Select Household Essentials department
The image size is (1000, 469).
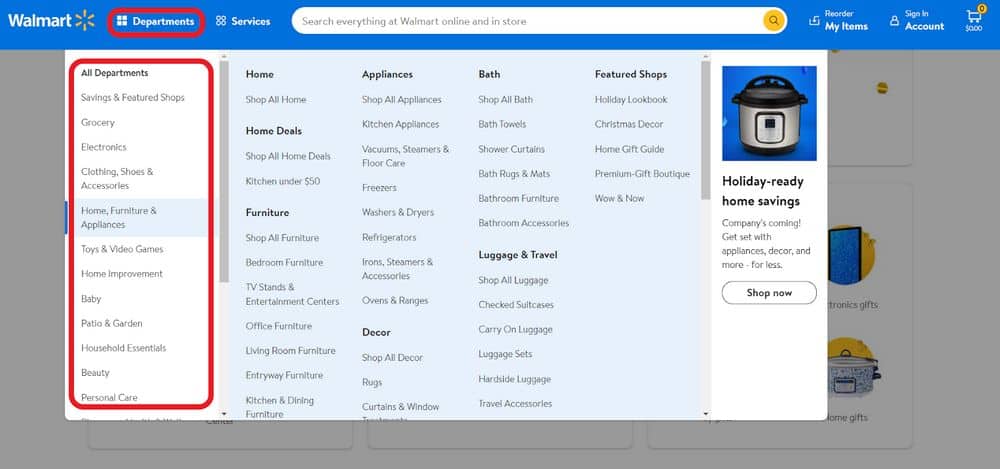click(124, 348)
